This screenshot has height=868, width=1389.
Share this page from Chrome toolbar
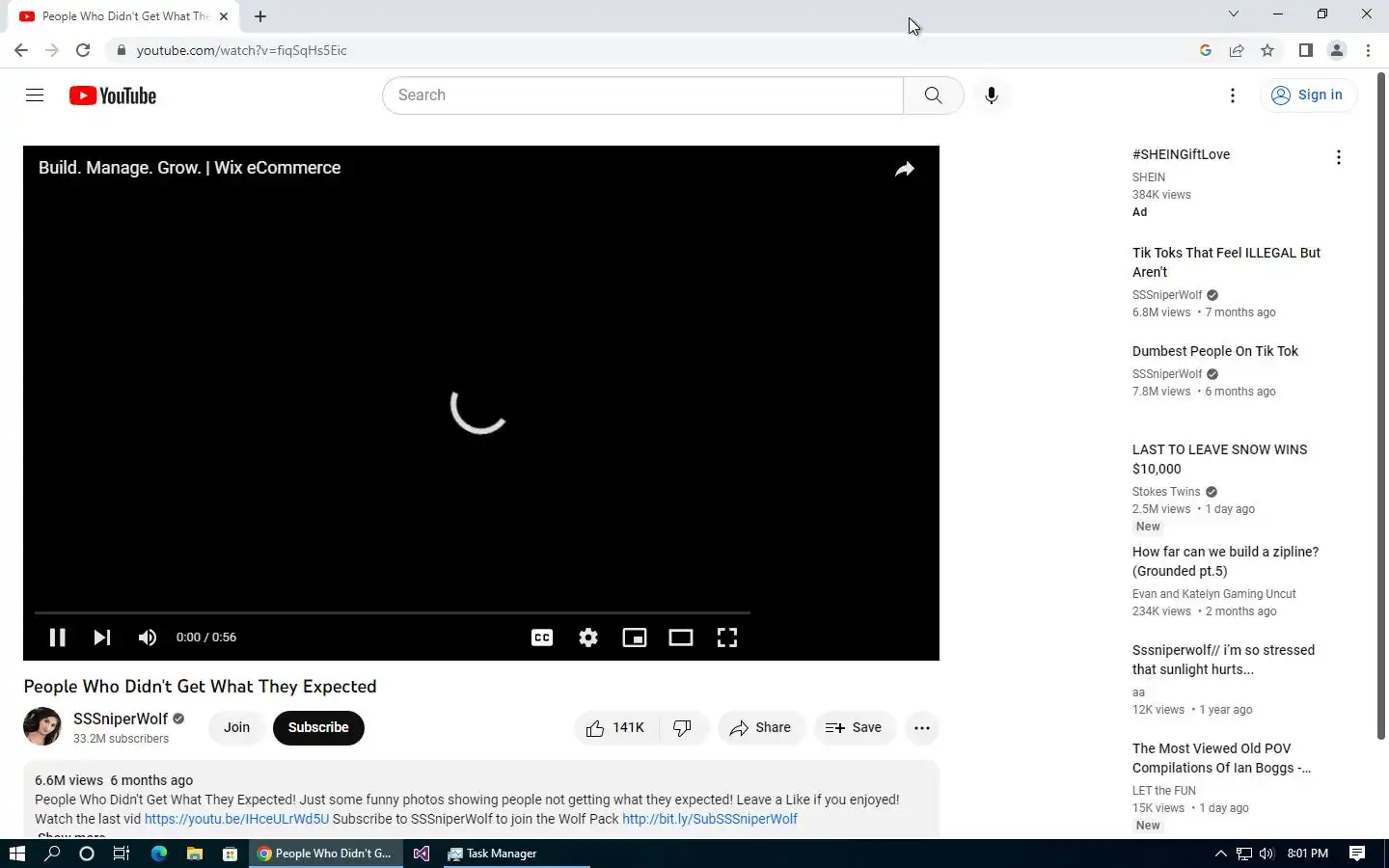(1237, 50)
